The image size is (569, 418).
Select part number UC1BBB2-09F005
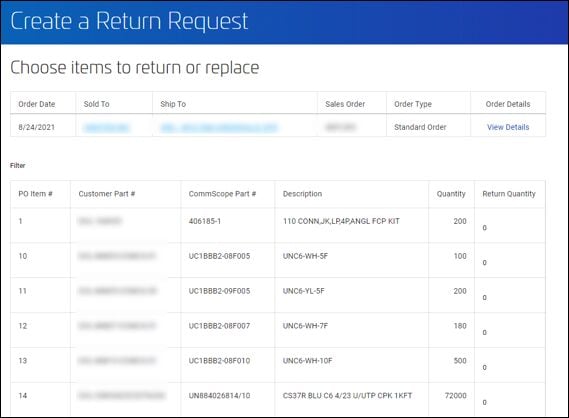pyautogui.click(x=219, y=291)
